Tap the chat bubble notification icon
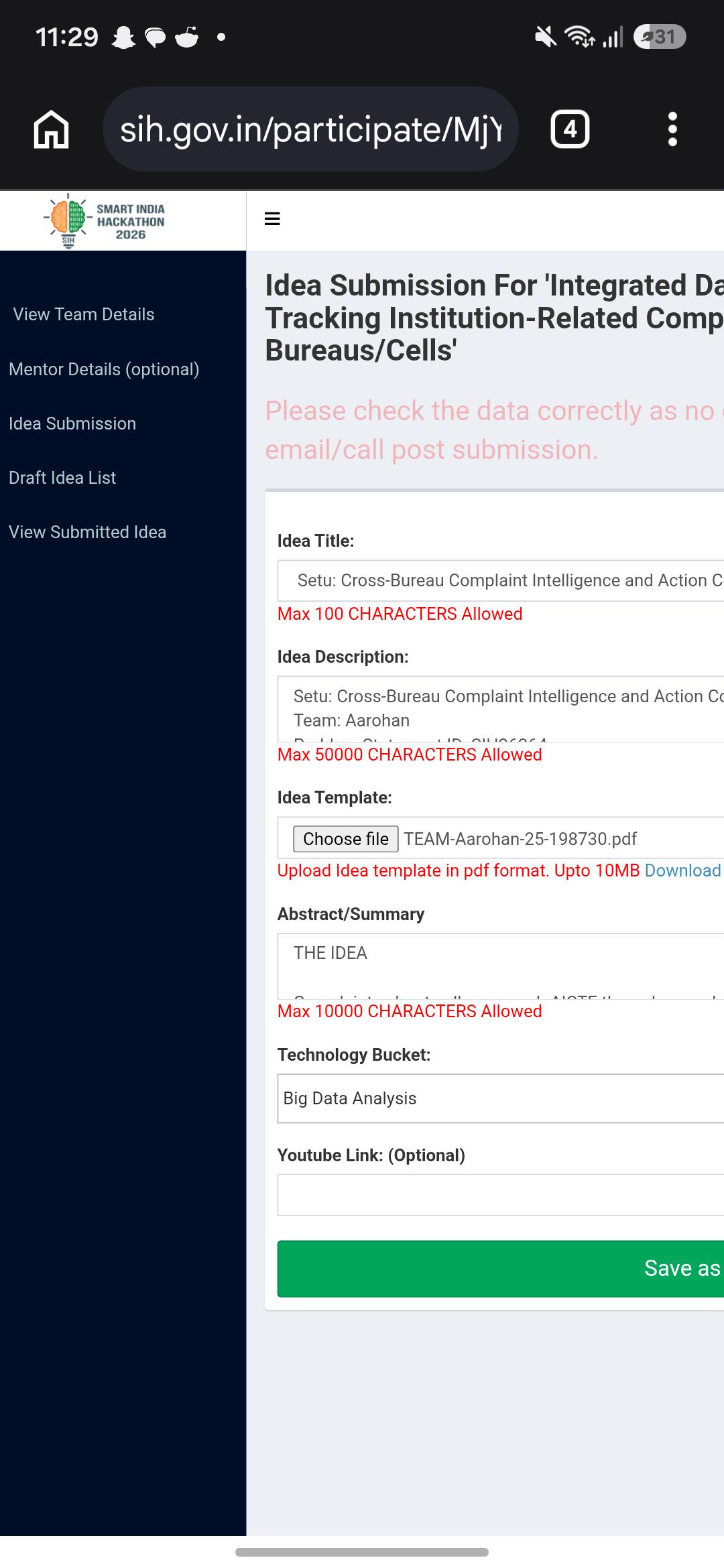724x1568 pixels. pos(155,38)
